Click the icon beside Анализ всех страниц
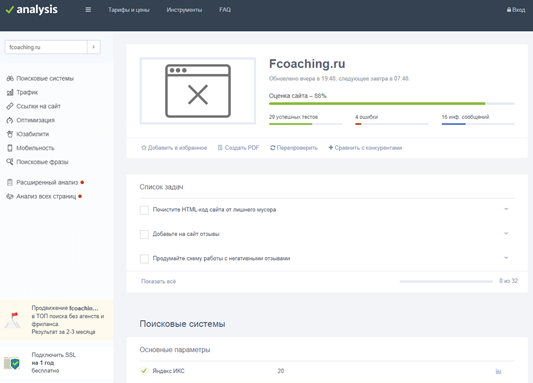This screenshot has height=383, width=533. (x=10, y=196)
